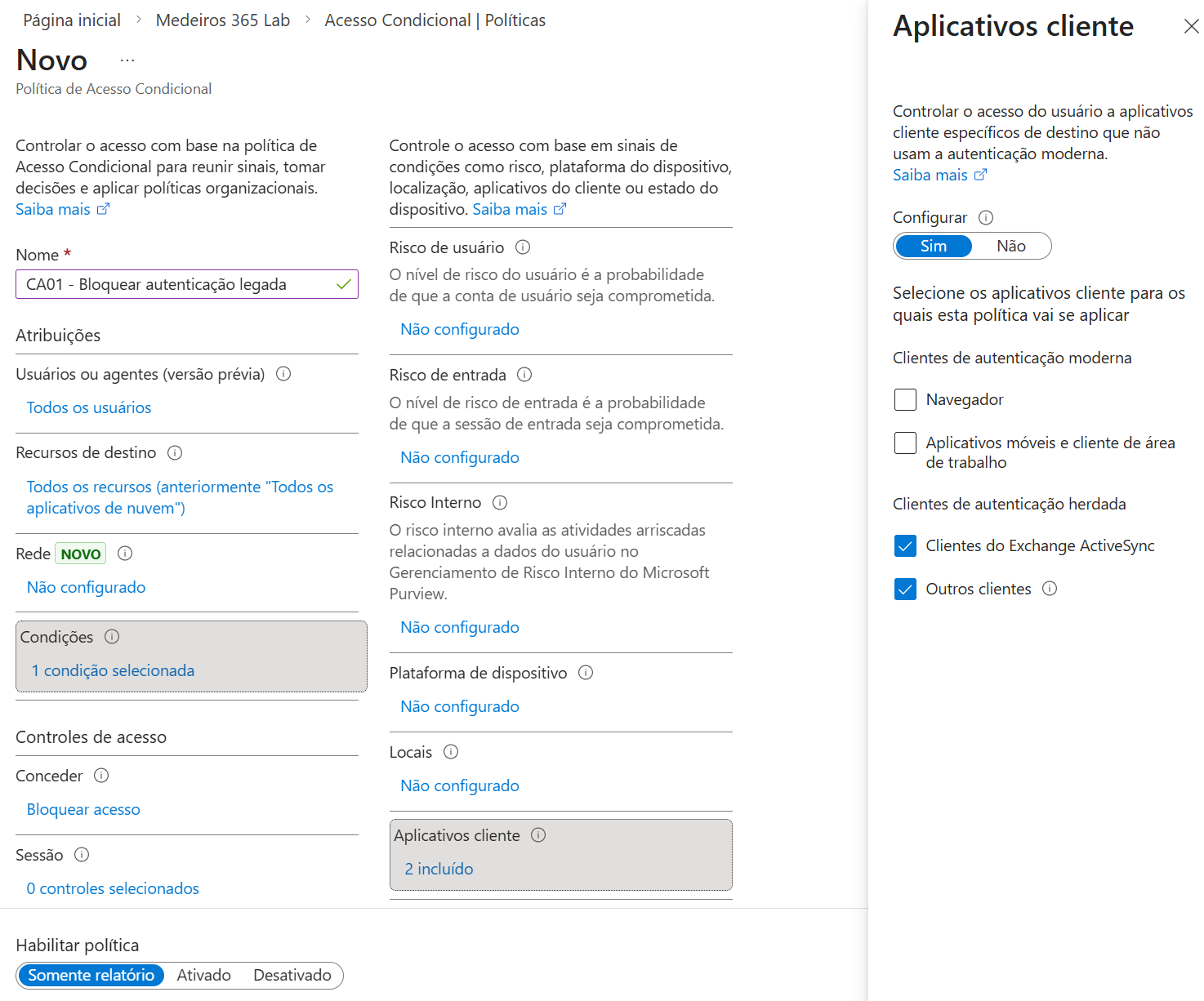Image resolution: width=1204 pixels, height=1001 pixels.
Task: Navigate to Página inicial breadcrumb
Action: [72, 20]
